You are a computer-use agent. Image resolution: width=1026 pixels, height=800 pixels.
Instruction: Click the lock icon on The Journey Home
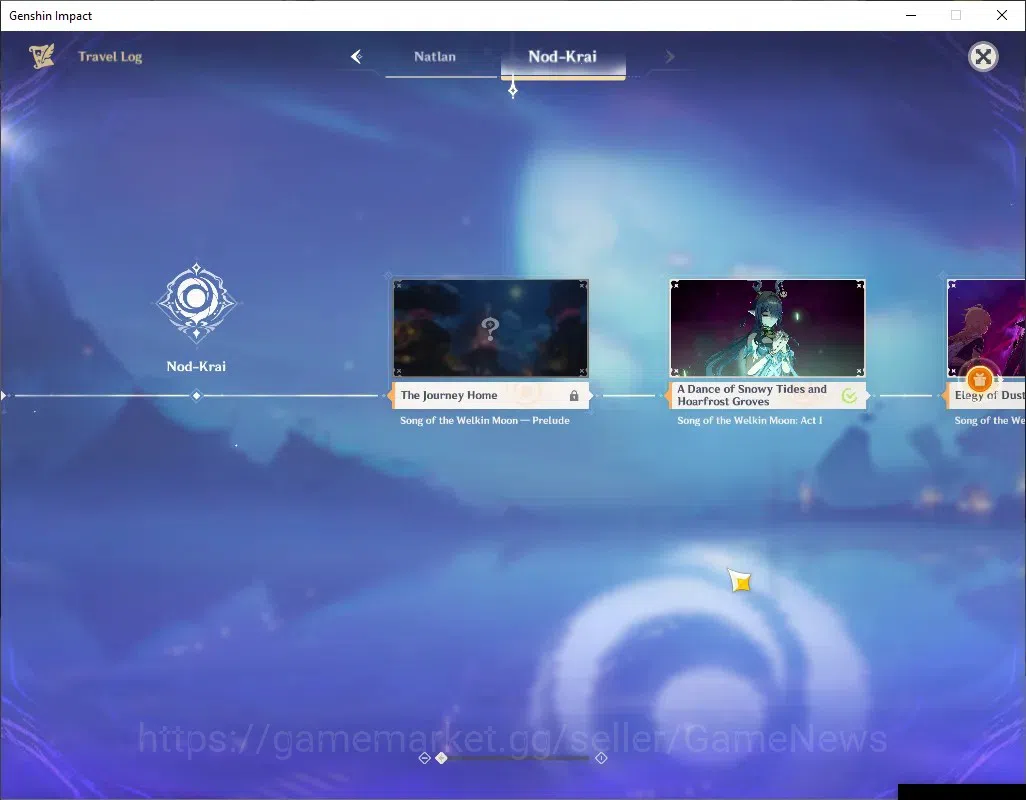[574, 396]
